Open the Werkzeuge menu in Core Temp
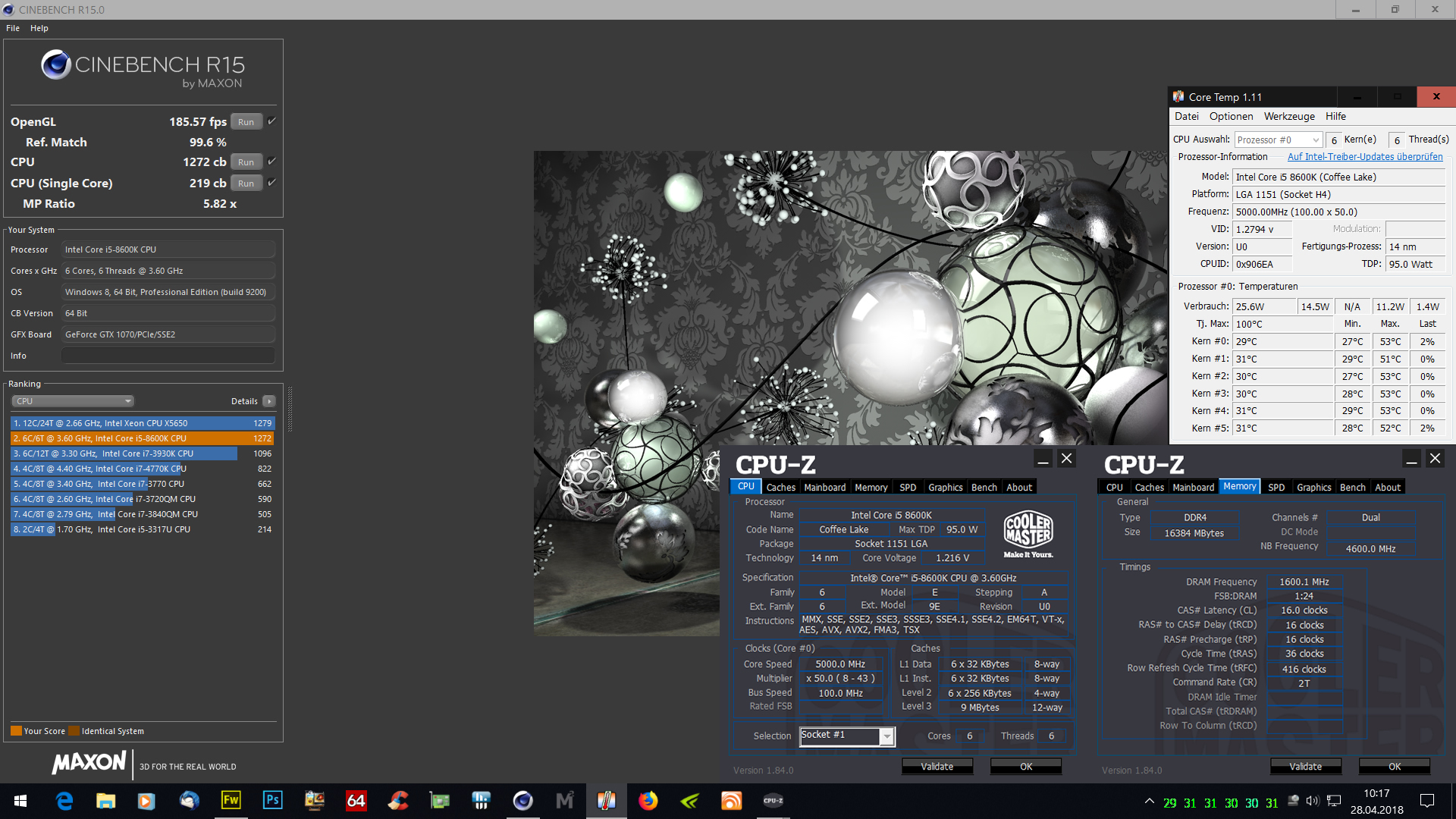The height and width of the screenshot is (819, 1456). point(1289,116)
